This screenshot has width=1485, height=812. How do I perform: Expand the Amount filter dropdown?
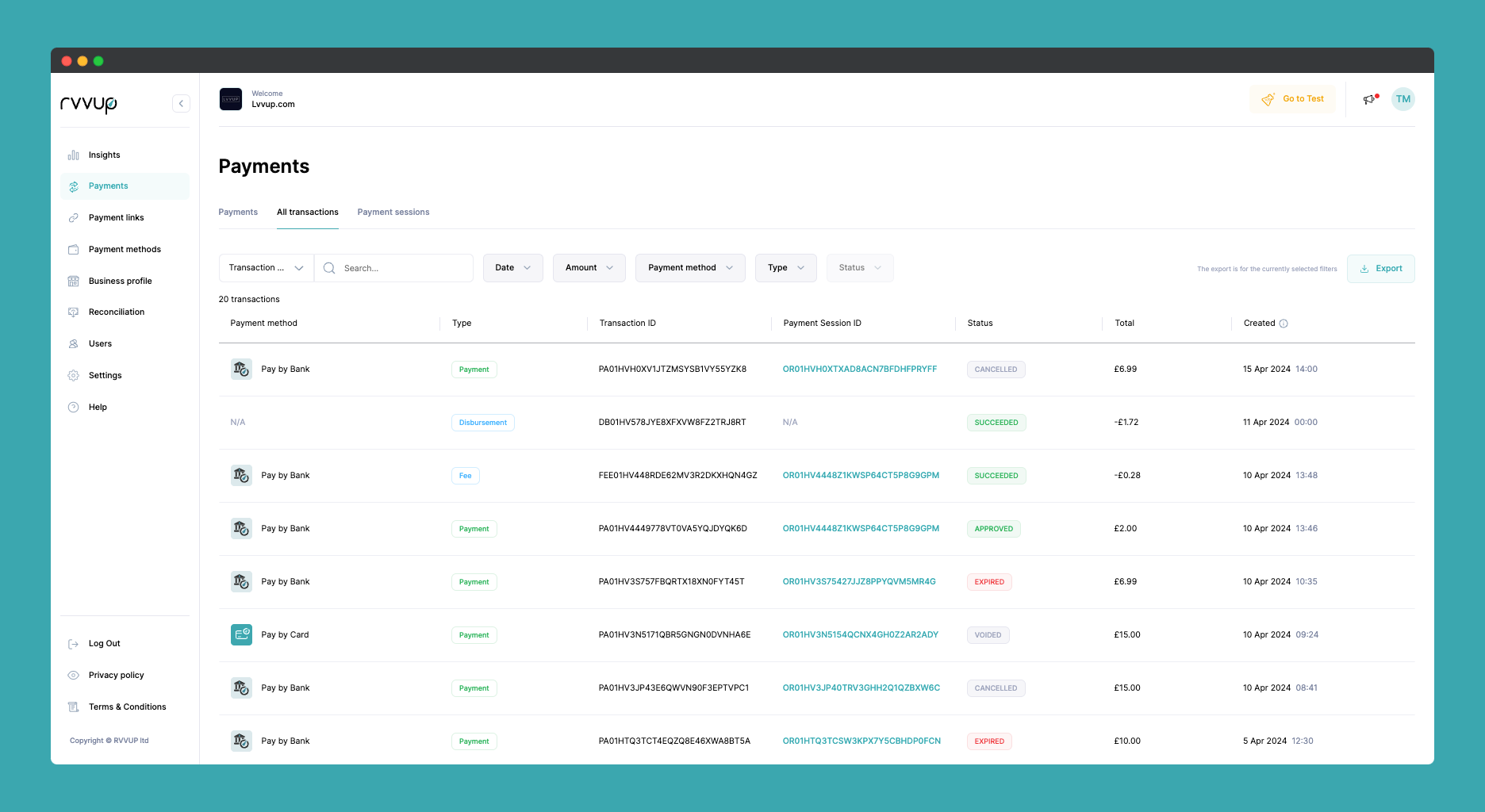[x=589, y=268]
